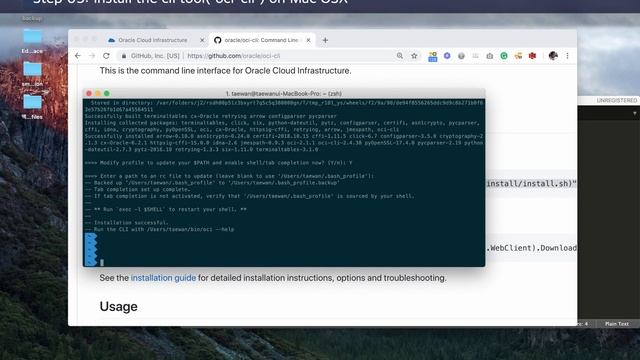
Task: Click the terminal title bar text
Action: coord(284,93)
